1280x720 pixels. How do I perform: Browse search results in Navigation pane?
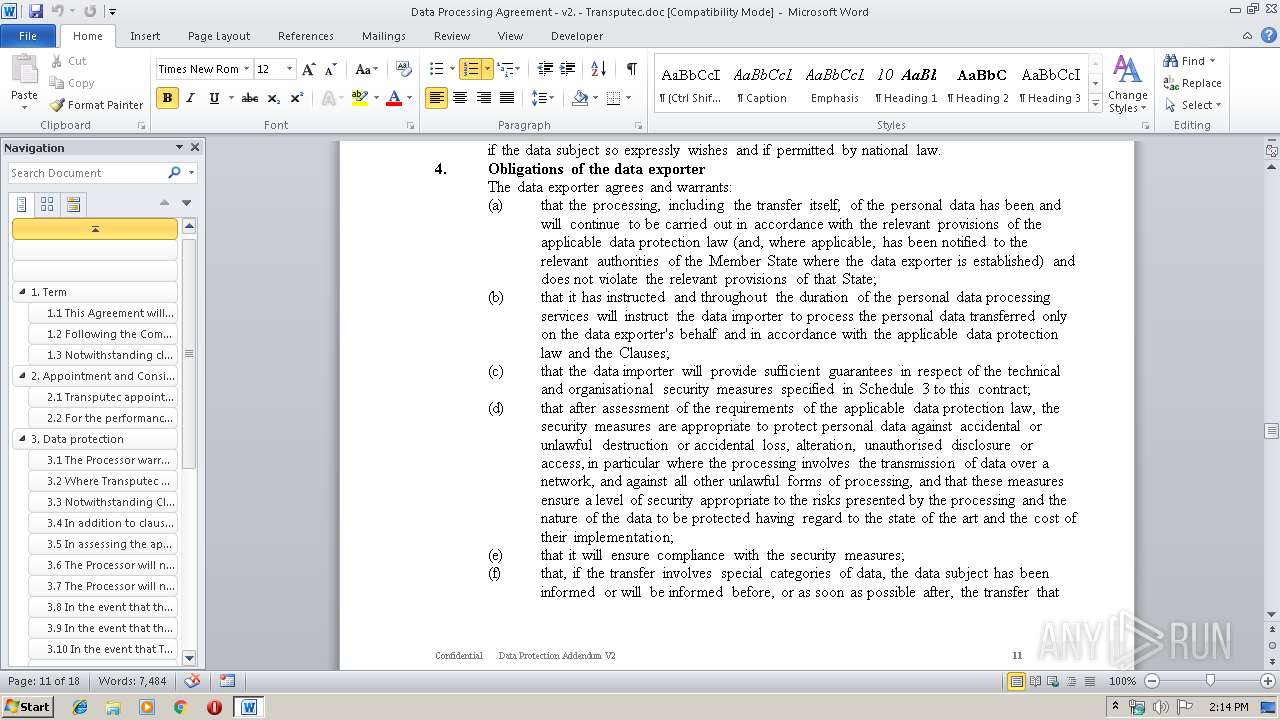(x=72, y=204)
